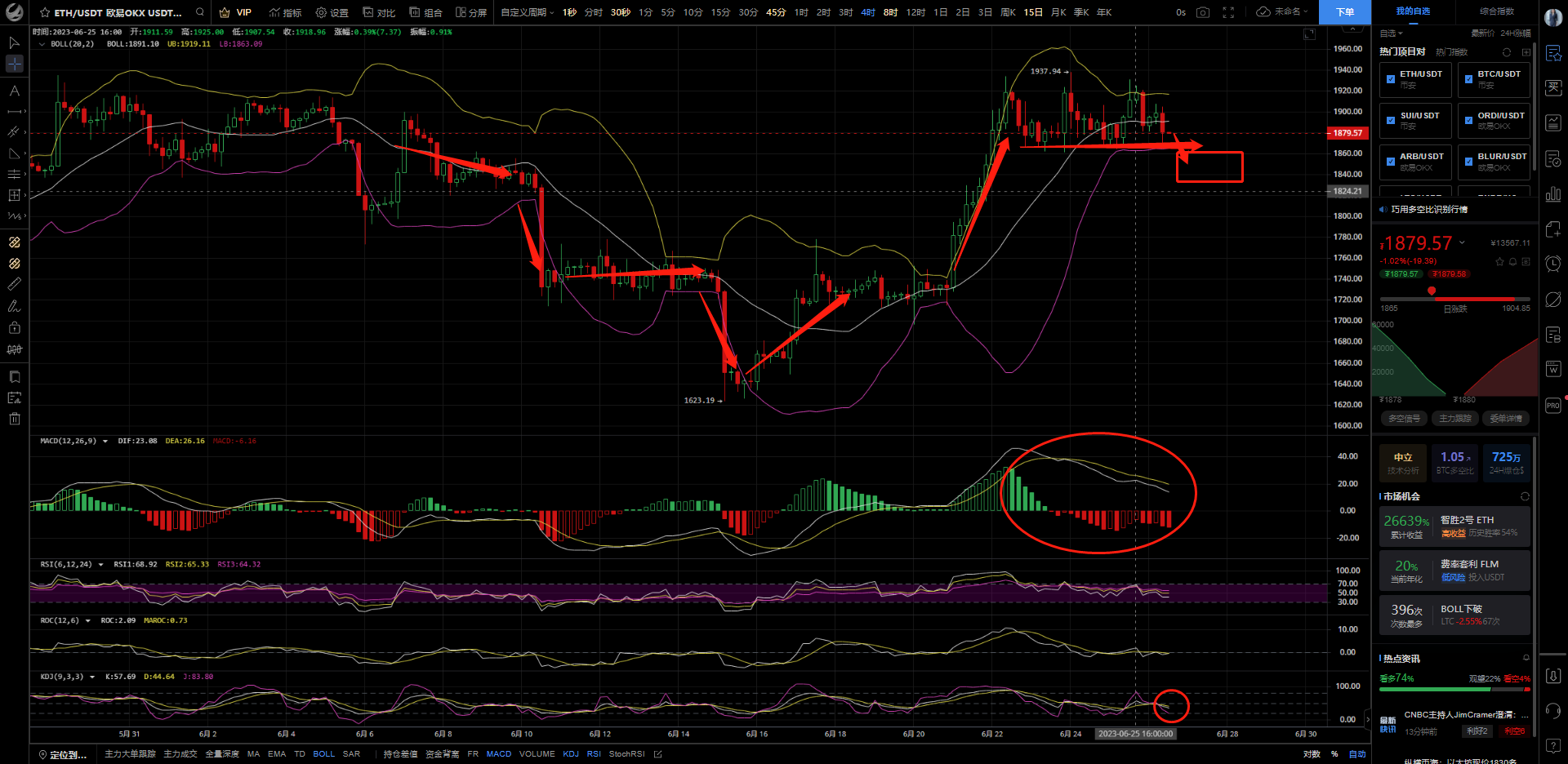The width and height of the screenshot is (1568, 764).
Task: Select the 4时 timeframe
Action: [x=868, y=12]
